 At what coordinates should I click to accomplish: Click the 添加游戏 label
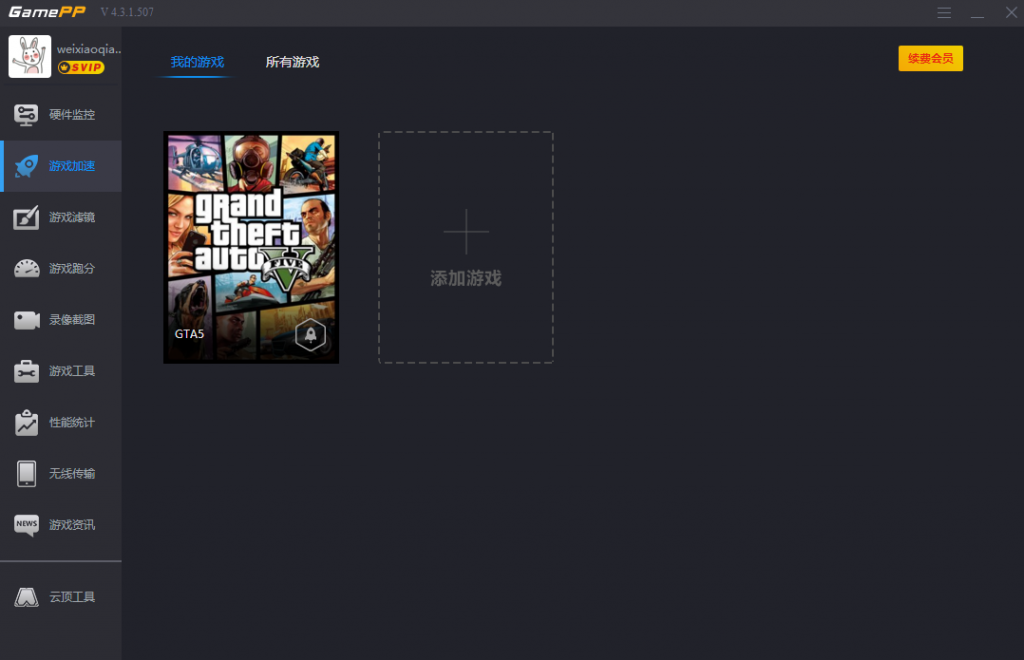pos(466,278)
